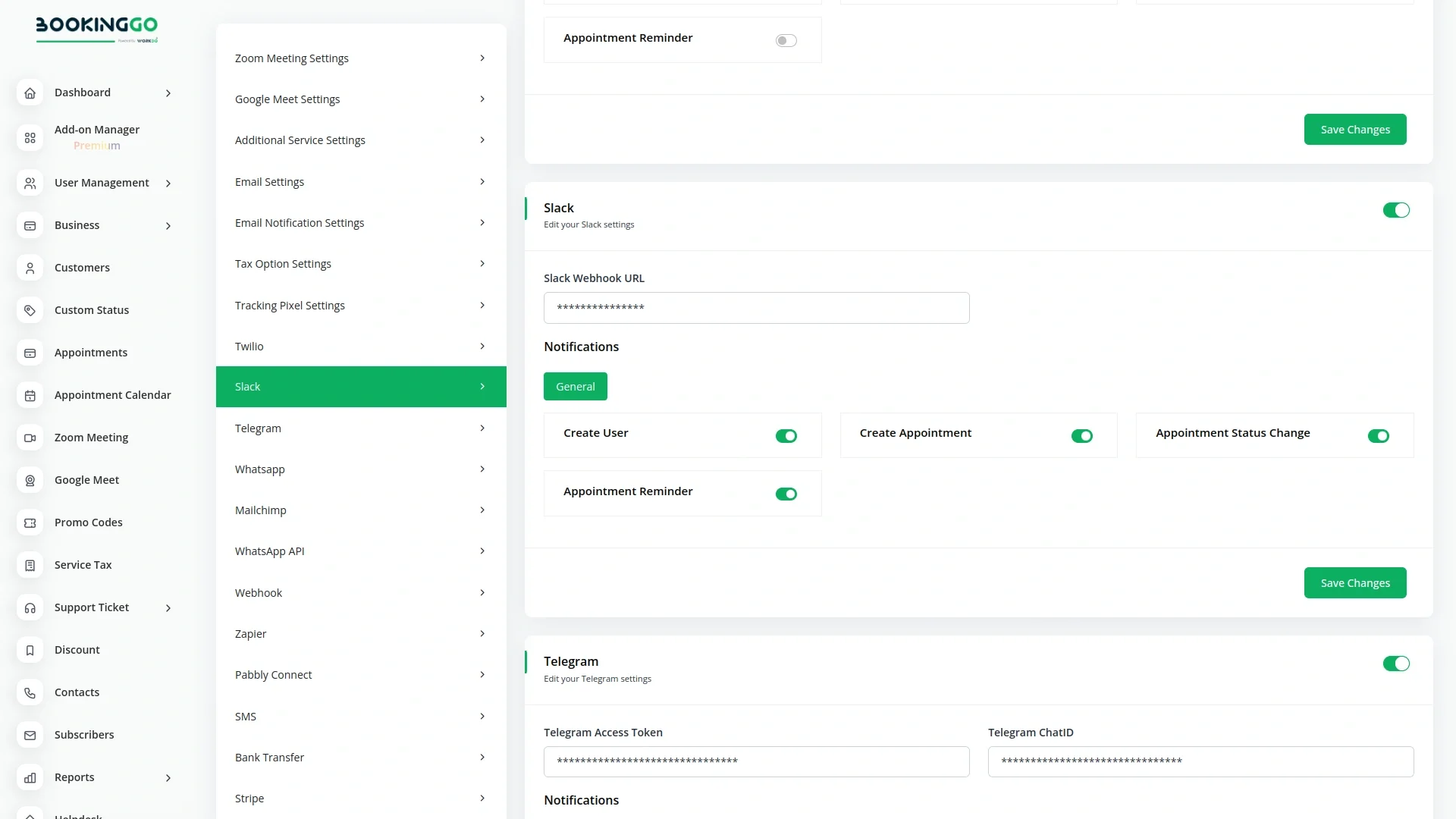Expand the Business sidebar menu
Viewport: 1456px width, 819px height.
(x=168, y=225)
